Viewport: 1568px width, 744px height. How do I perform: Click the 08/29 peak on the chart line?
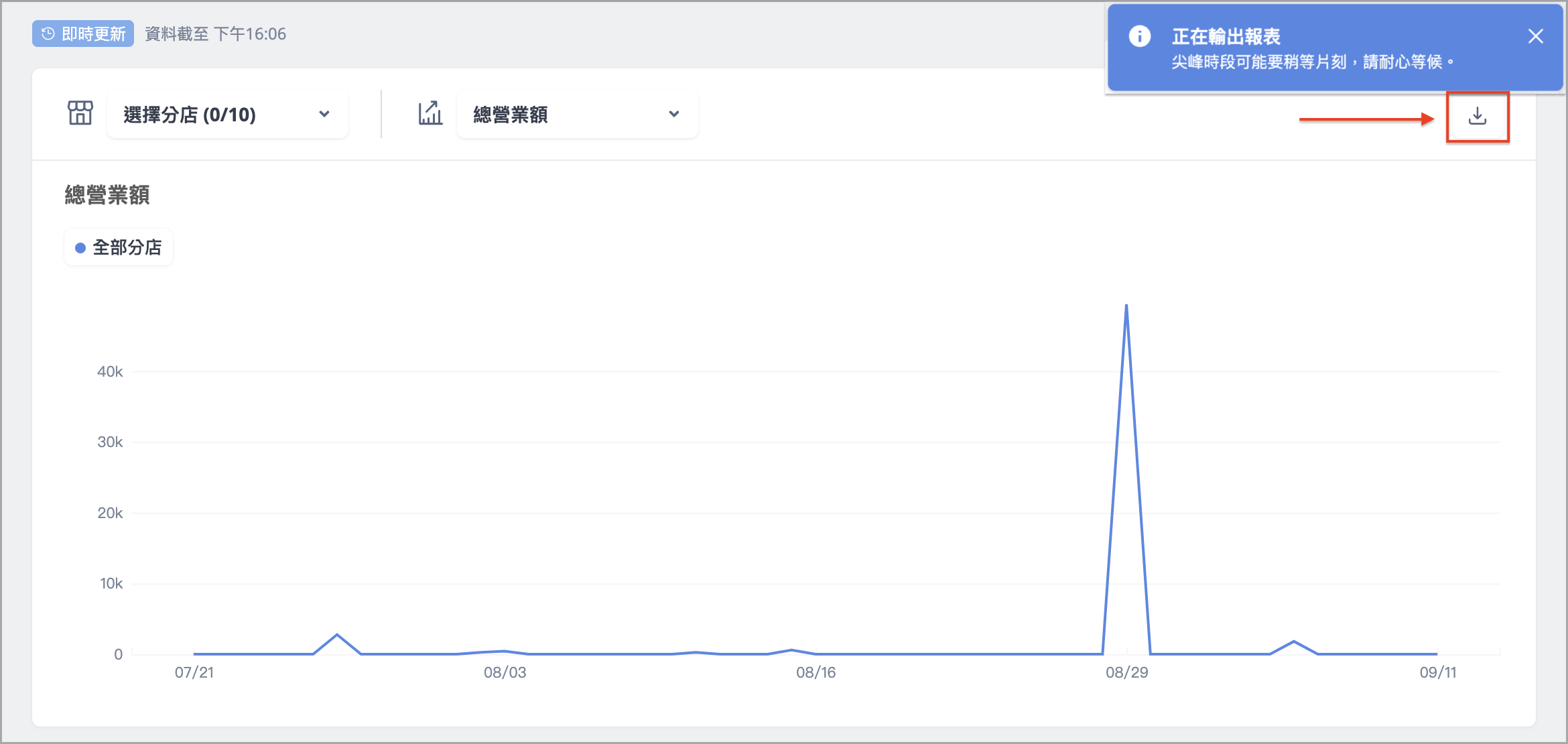[x=1126, y=306]
